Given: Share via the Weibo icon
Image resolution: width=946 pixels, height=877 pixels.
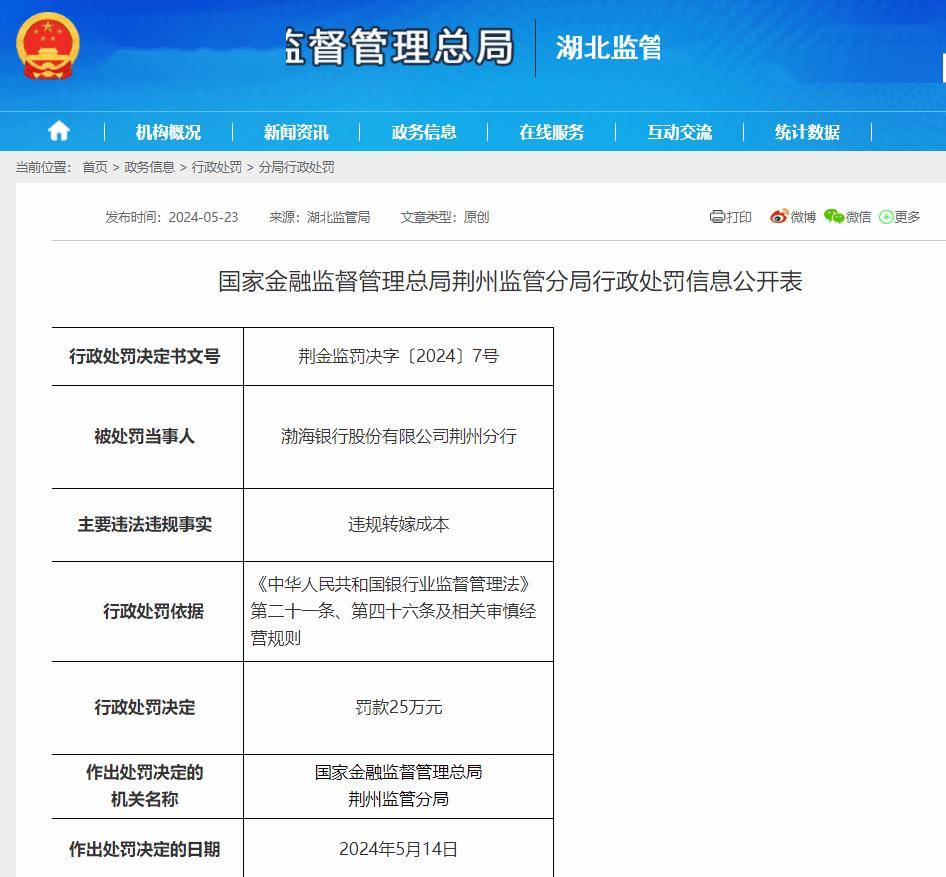Looking at the screenshot, I should 779,217.
